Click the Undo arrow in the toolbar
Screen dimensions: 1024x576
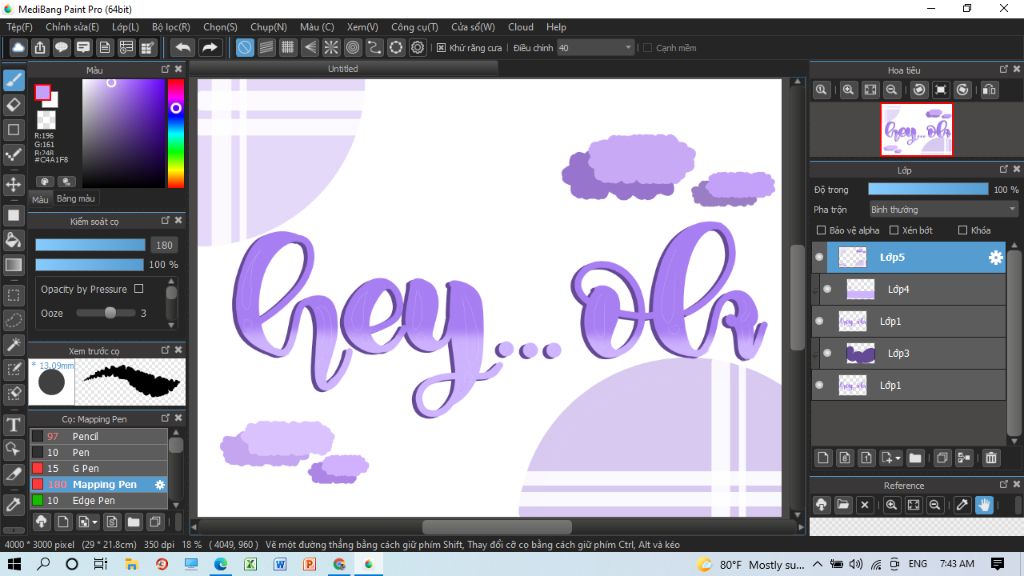coord(184,48)
